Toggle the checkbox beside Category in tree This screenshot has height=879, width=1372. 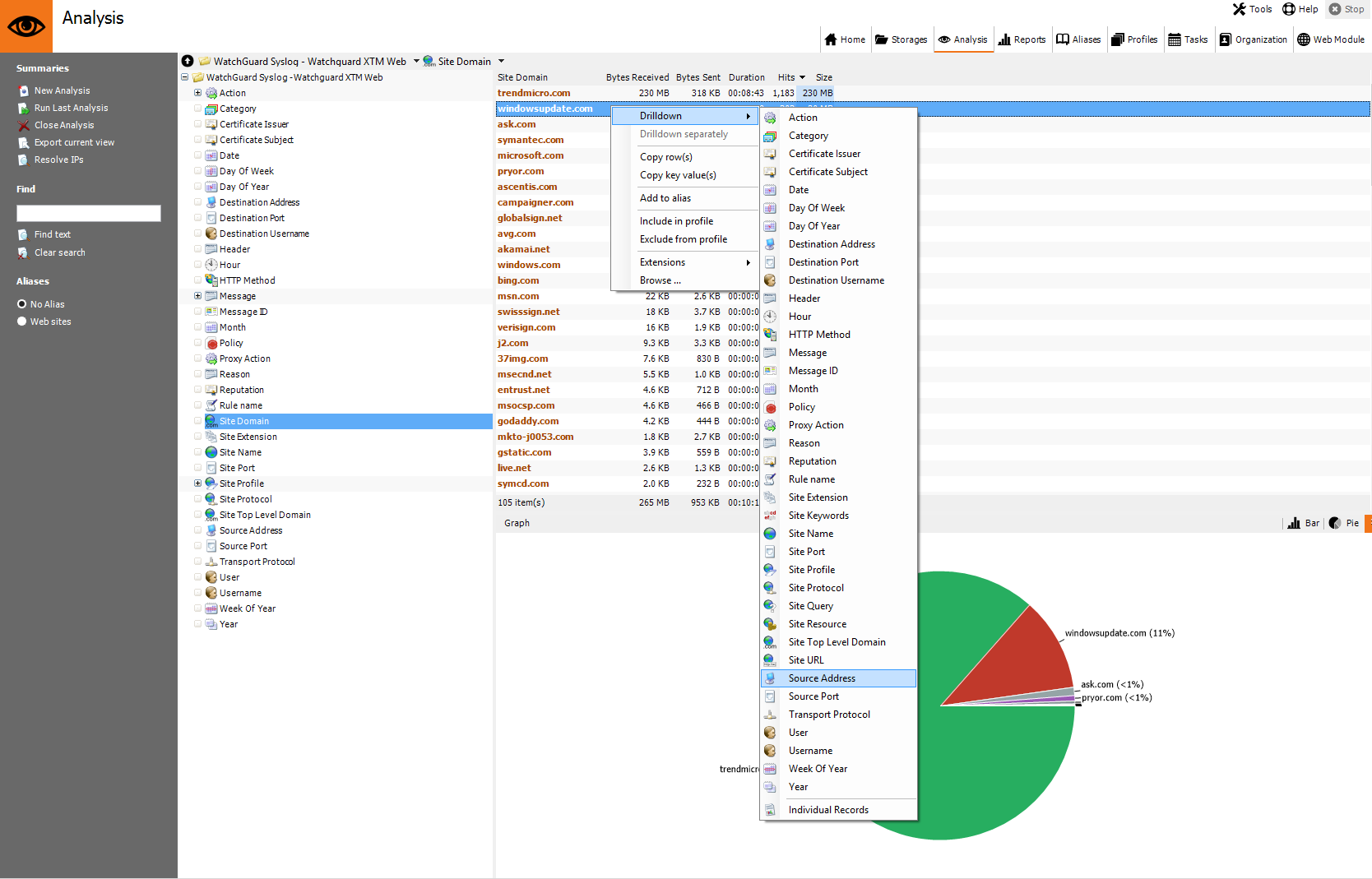click(x=197, y=109)
